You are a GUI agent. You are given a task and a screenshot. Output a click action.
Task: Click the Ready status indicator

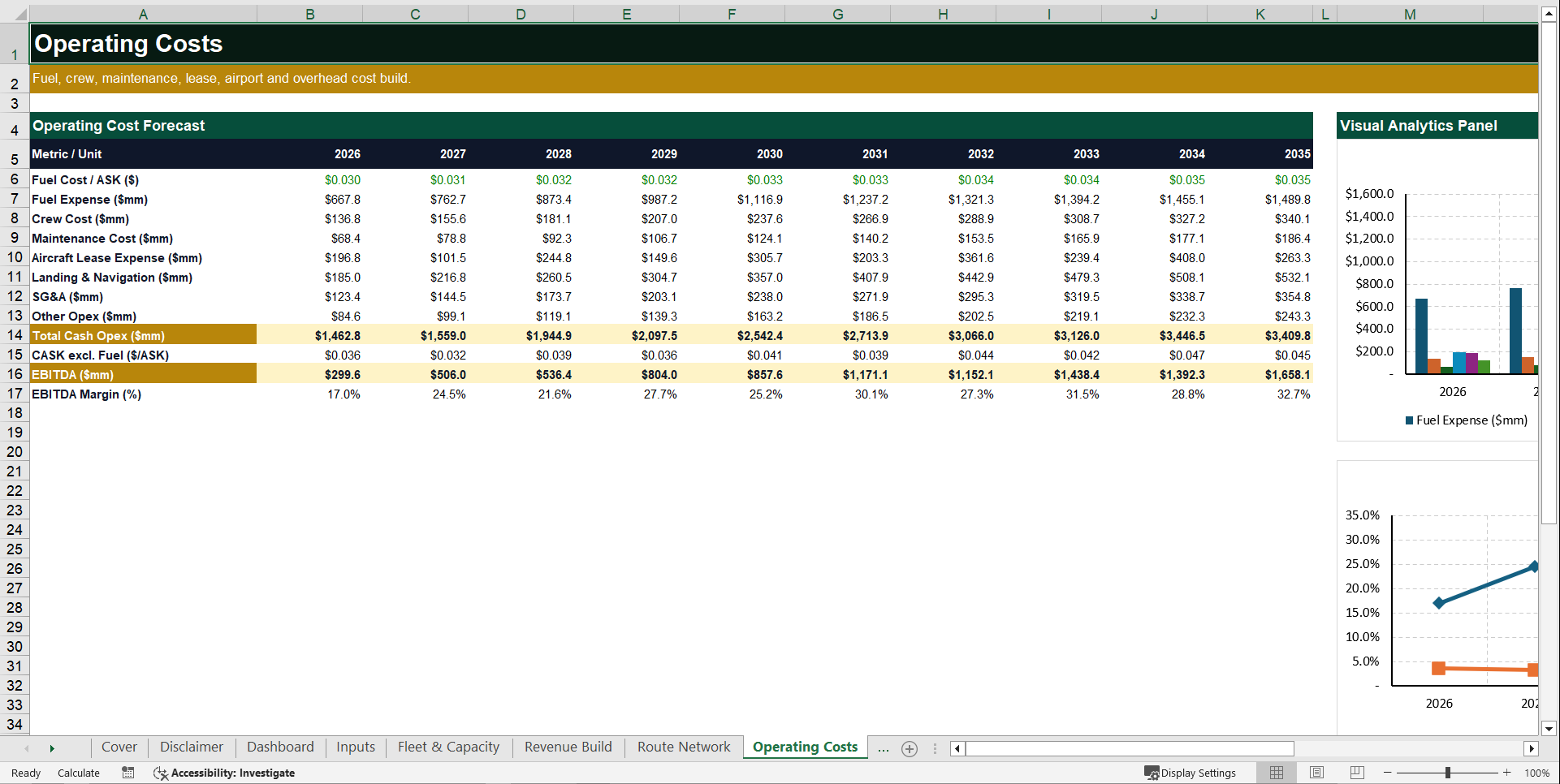(x=26, y=773)
